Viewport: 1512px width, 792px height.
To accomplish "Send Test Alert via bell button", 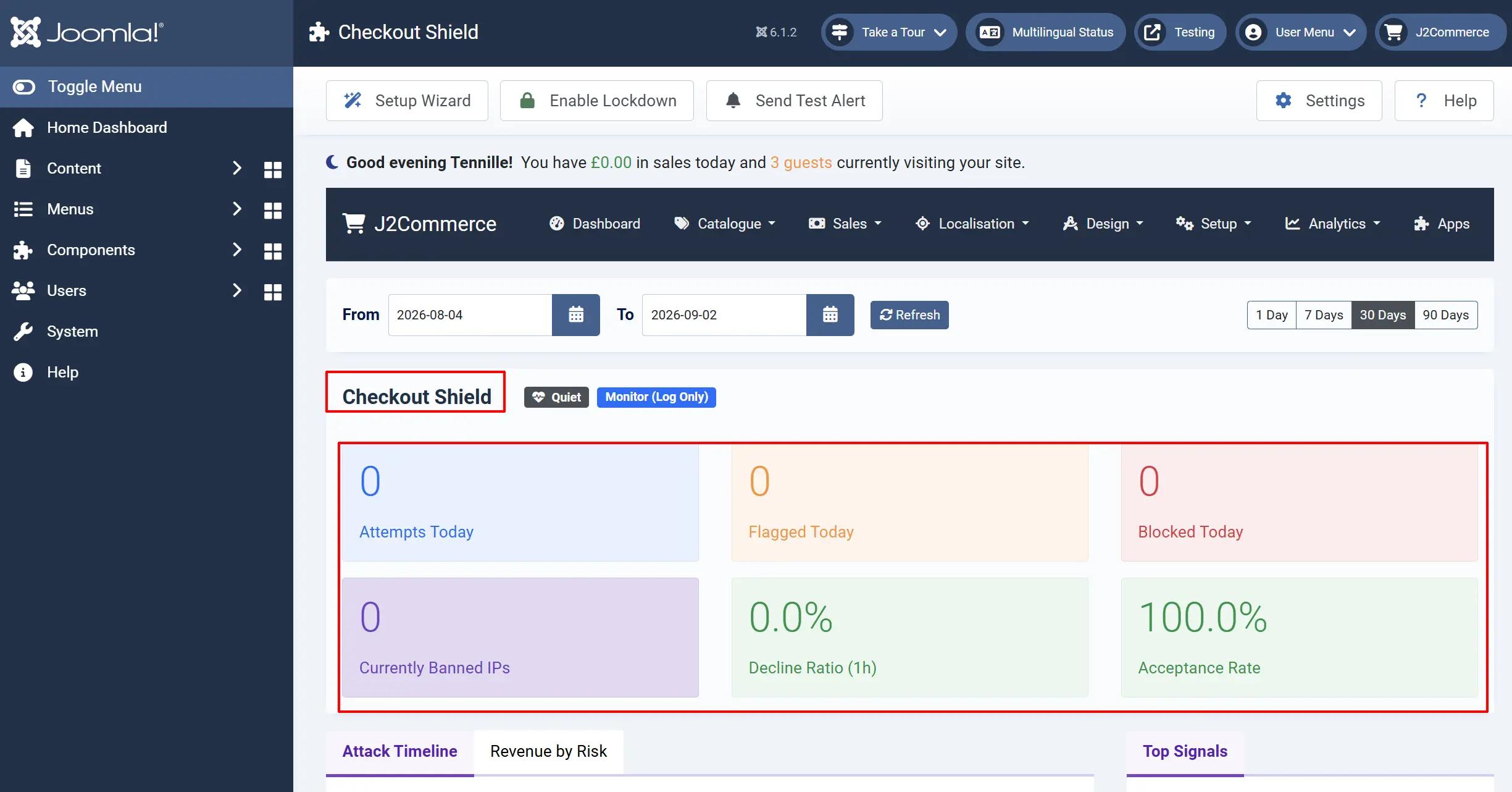I will coord(794,101).
